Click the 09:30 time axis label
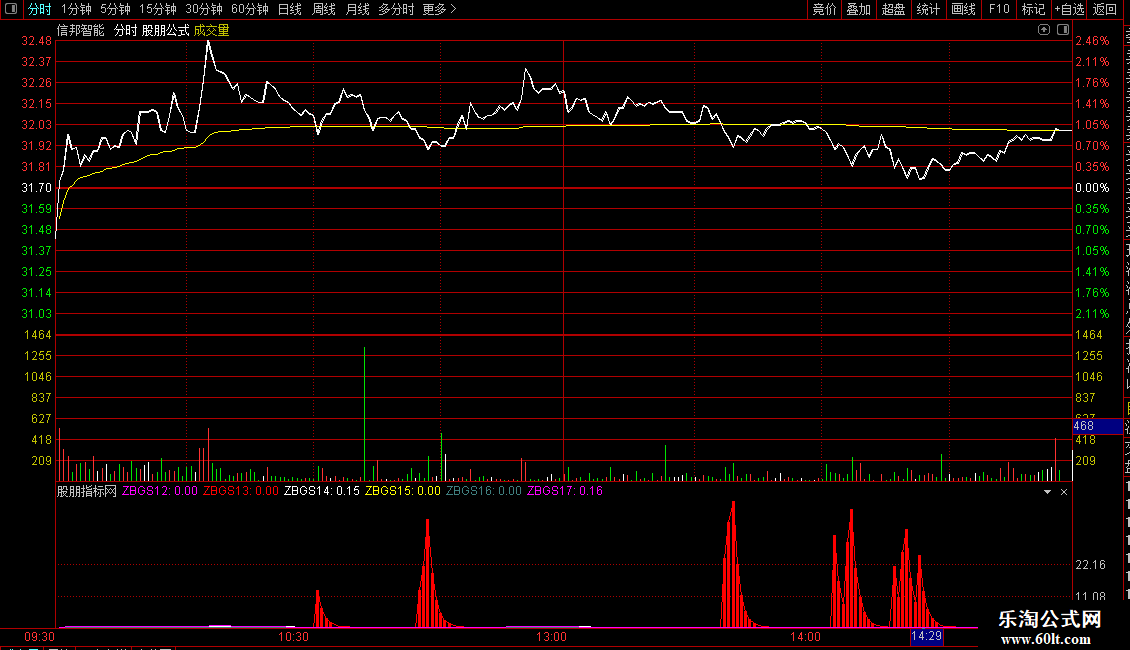 pyautogui.click(x=40, y=637)
